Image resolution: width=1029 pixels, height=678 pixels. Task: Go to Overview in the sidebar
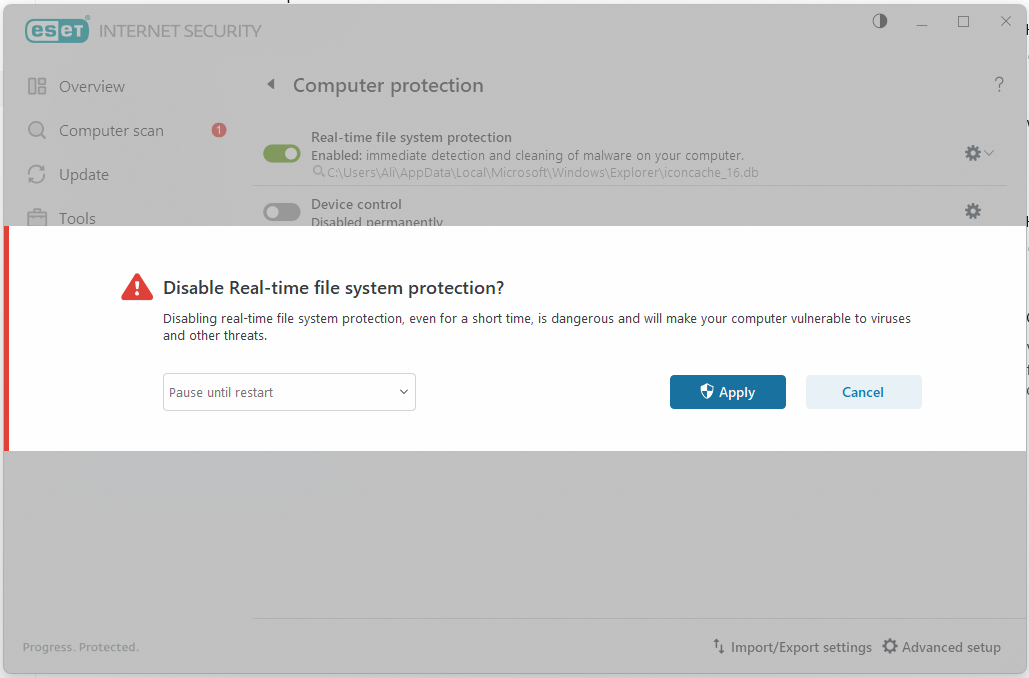coord(91,87)
